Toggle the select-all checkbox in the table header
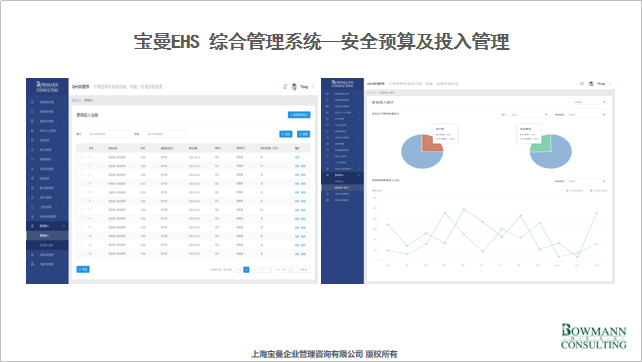 (x=82, y=148)
